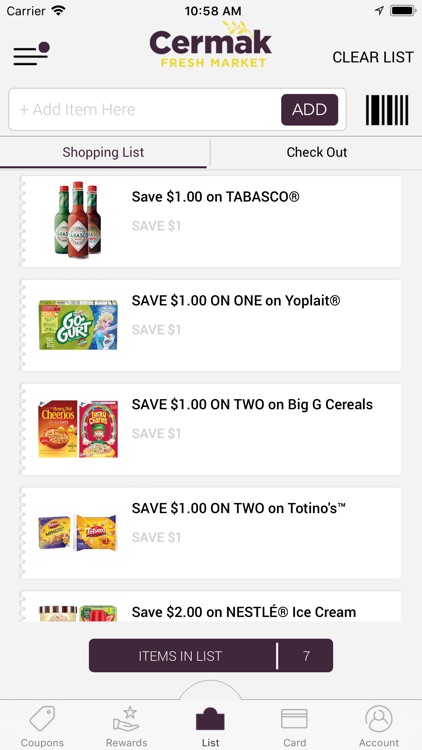Tap the Go-Gurt product thumbnail

[x=78, y=325]
